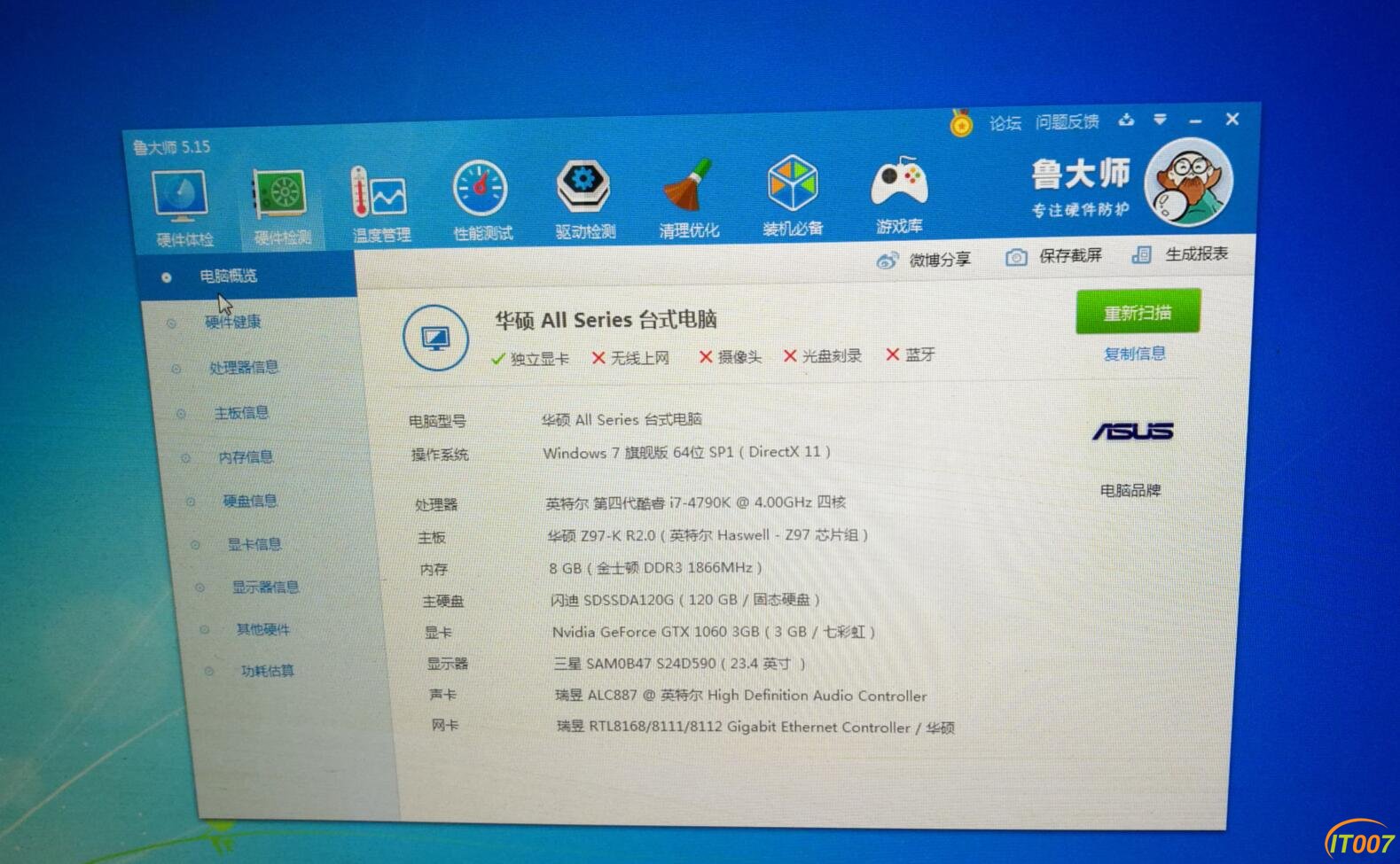Click the 三星 S24D590 monitor value
This screenshot has height=864, width=1400.
pyautogui.click(x=680, y=664)
